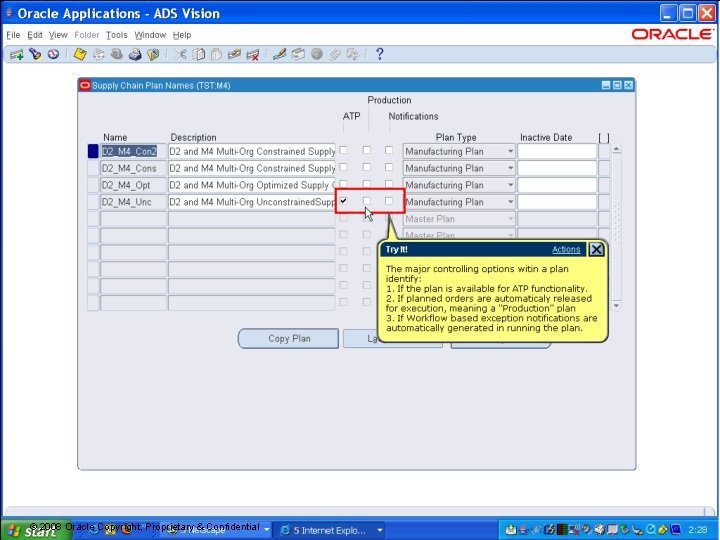Click the Next Step toolbar icon

tap(99, 55)
